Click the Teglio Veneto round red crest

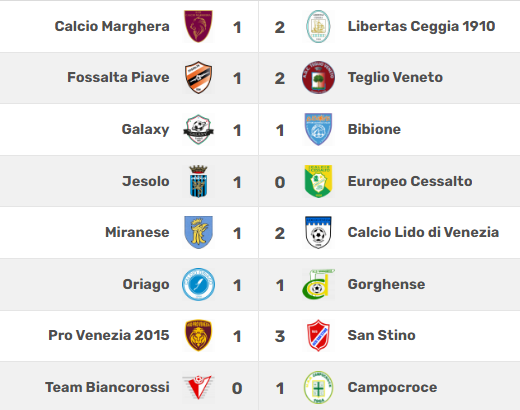tap(318, 77)
